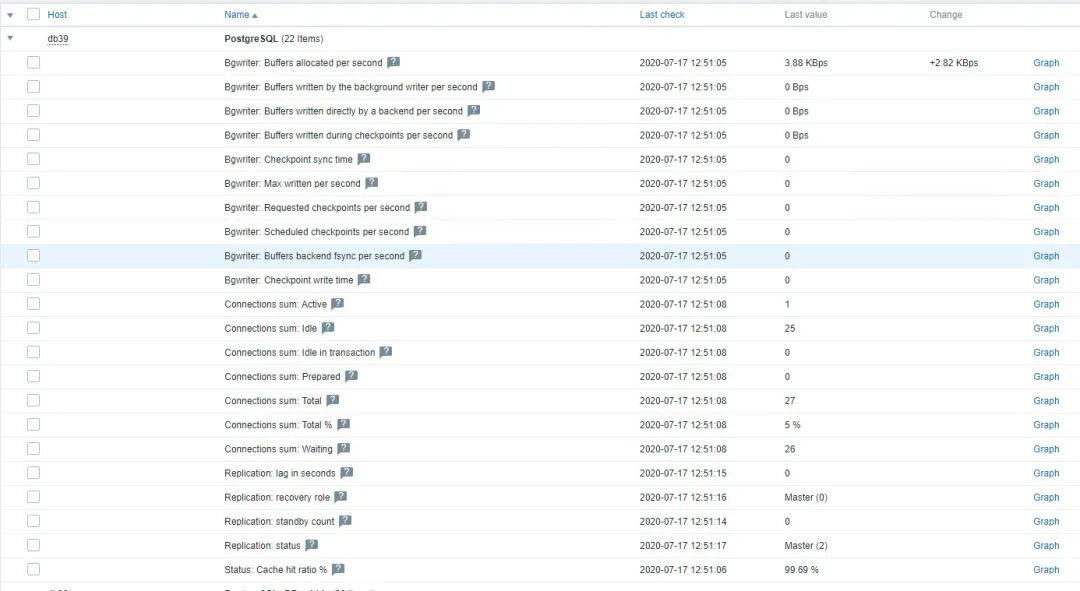Open help icon for Connections sum: Total %
This screenshot has height=591, width=1080.
(x=344, y=424)
